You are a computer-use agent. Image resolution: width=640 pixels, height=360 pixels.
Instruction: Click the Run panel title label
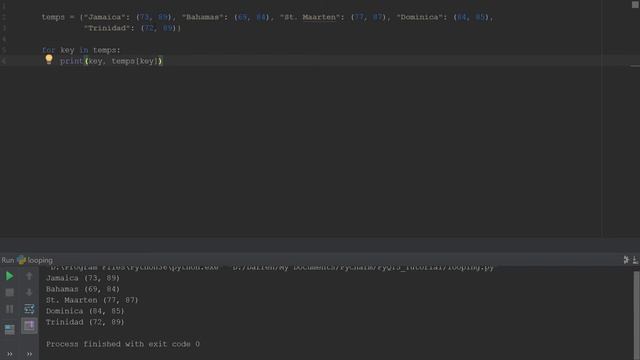7,260
